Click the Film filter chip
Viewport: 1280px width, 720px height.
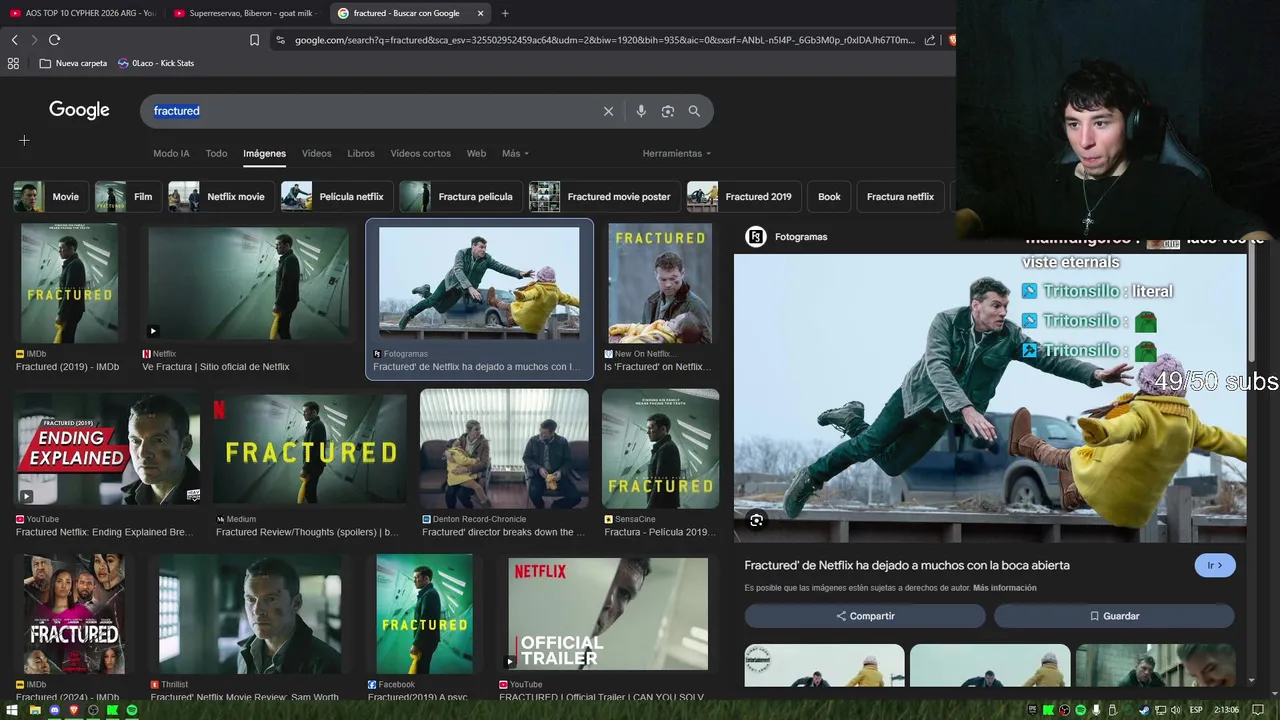tap(128, 197)
